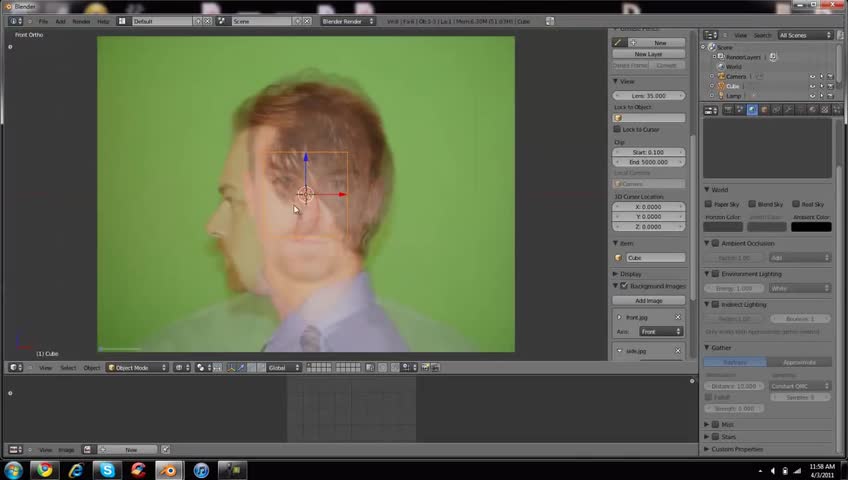The image size is (848, 480).
Task: Click the New Layer button
Action: tap(648, 54)
